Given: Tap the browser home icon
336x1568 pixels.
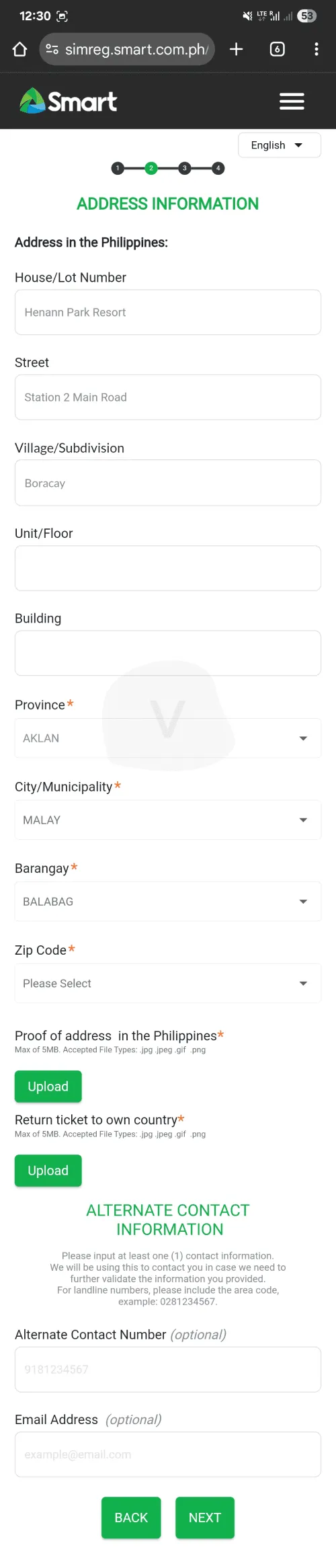Looking at the screenshot, I should coord(19,49).
